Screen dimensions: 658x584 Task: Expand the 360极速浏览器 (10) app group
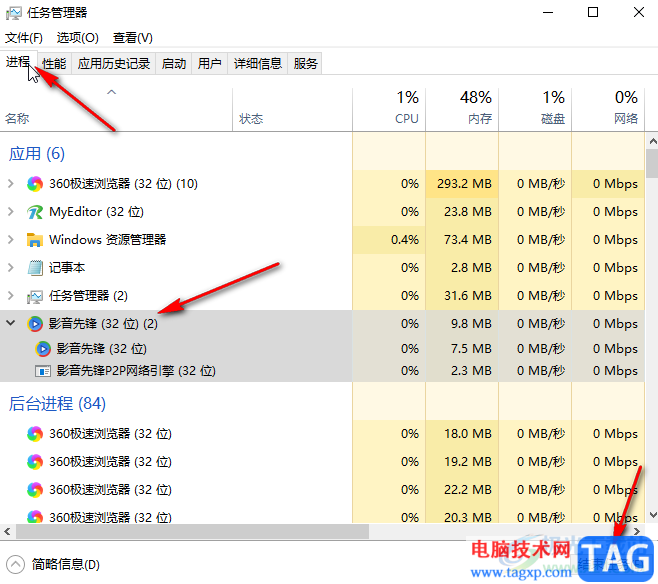[x=10, y=184]
